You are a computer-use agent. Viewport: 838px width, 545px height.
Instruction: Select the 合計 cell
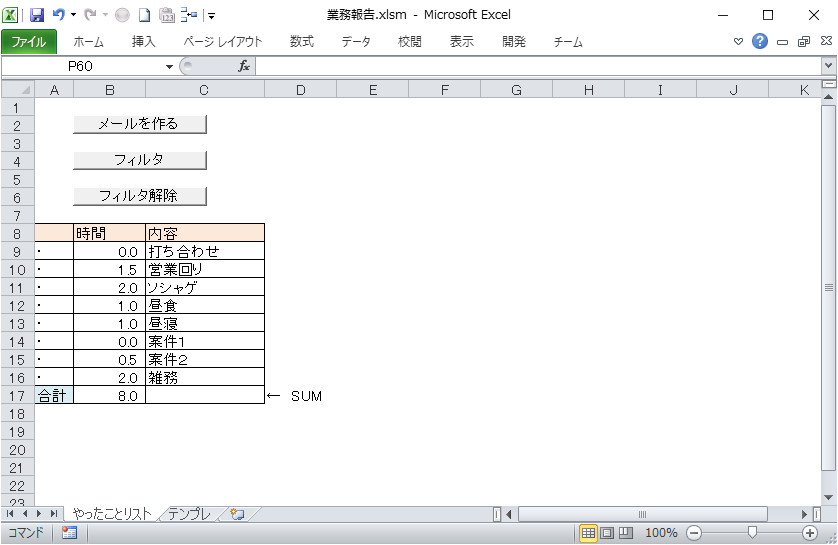54,395
